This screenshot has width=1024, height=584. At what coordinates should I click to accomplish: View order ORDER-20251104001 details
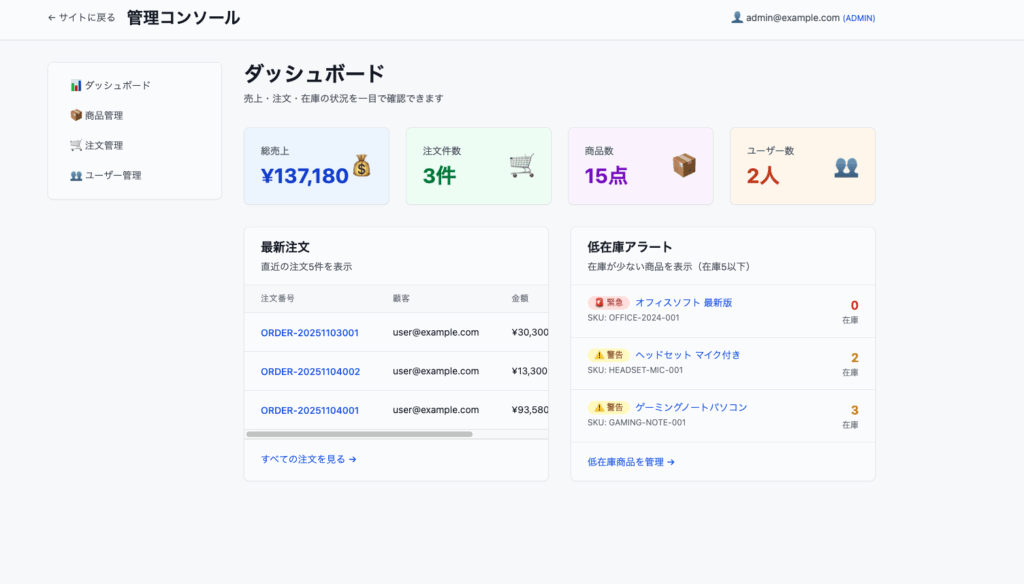(x=310, y=410)
